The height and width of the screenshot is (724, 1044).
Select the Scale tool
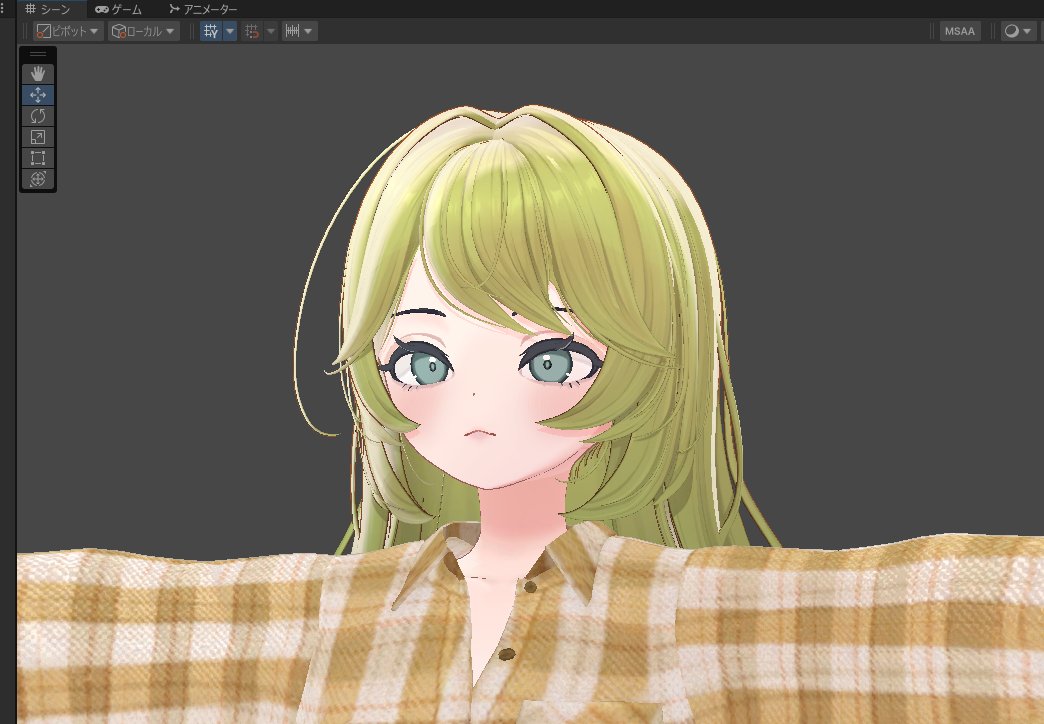(x=38, y=137)
